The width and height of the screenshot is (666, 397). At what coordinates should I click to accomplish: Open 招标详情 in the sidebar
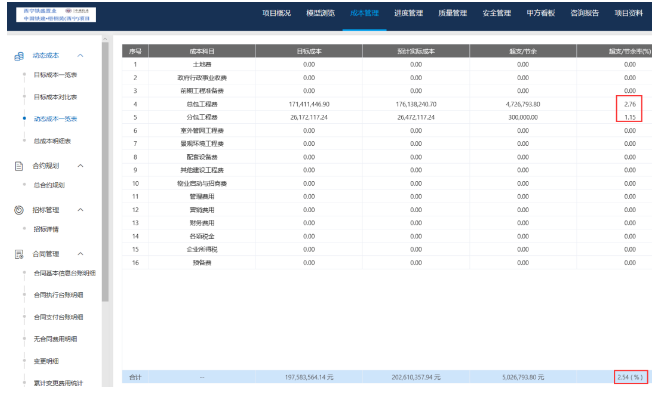(x=46, y=229)
